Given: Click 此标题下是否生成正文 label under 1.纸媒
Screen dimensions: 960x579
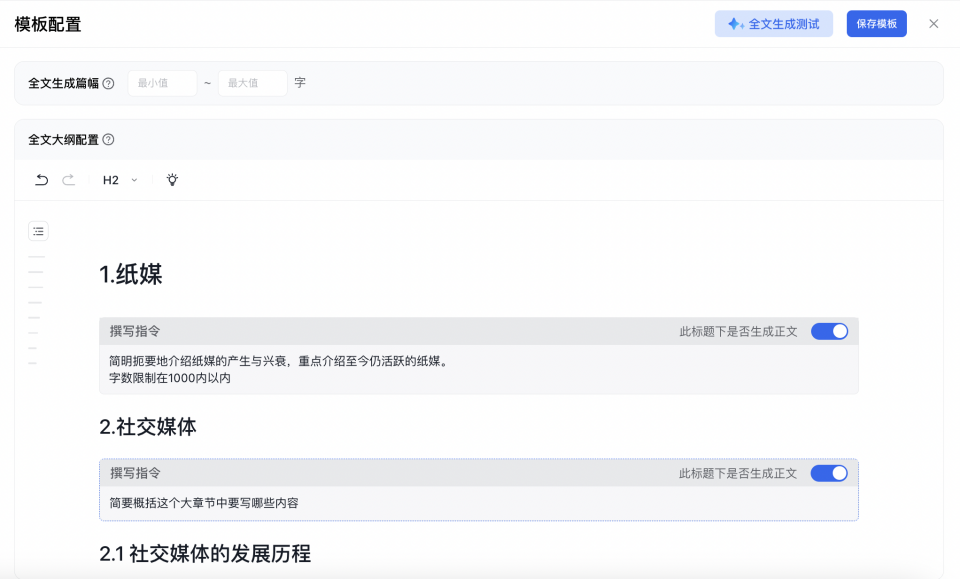Looking at the screenshot, I should pyautogui.click(x=738, y=332).
